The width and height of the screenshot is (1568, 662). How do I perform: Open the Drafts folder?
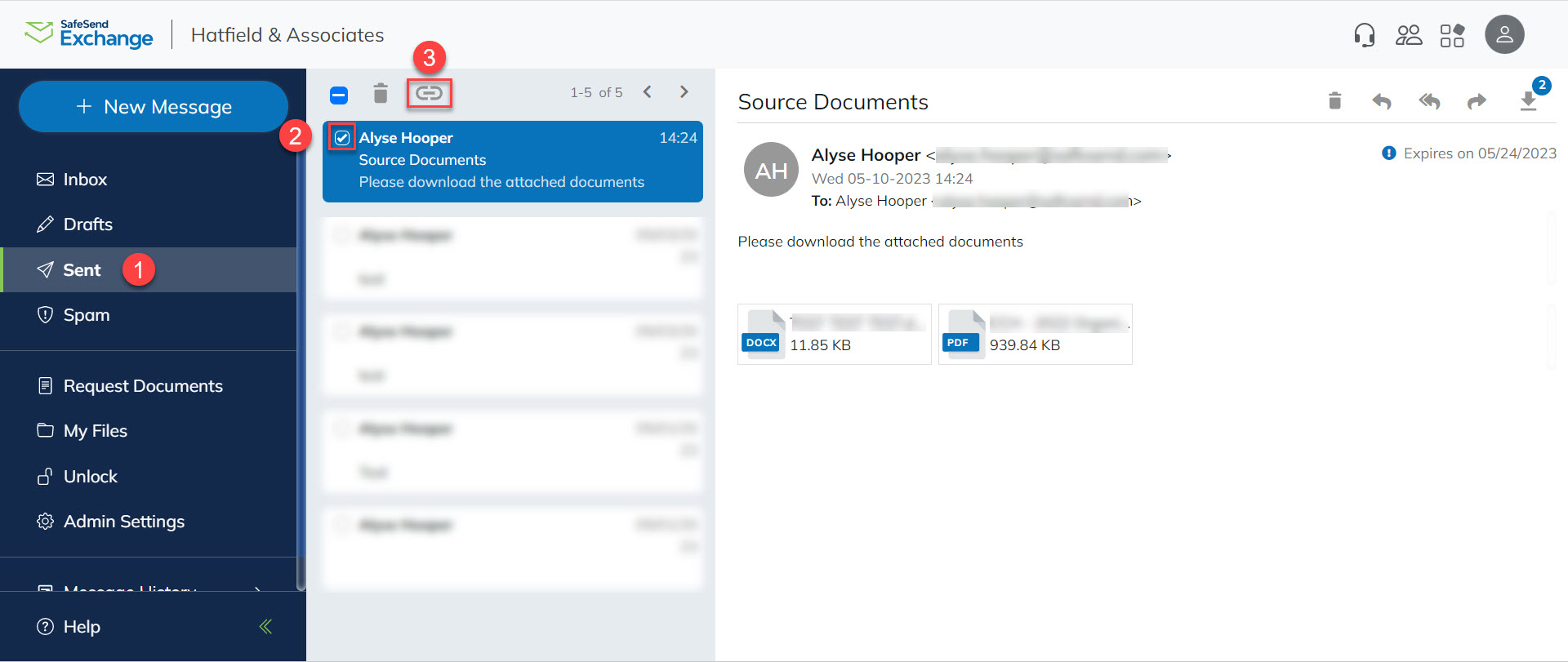[x=87, y=224]
